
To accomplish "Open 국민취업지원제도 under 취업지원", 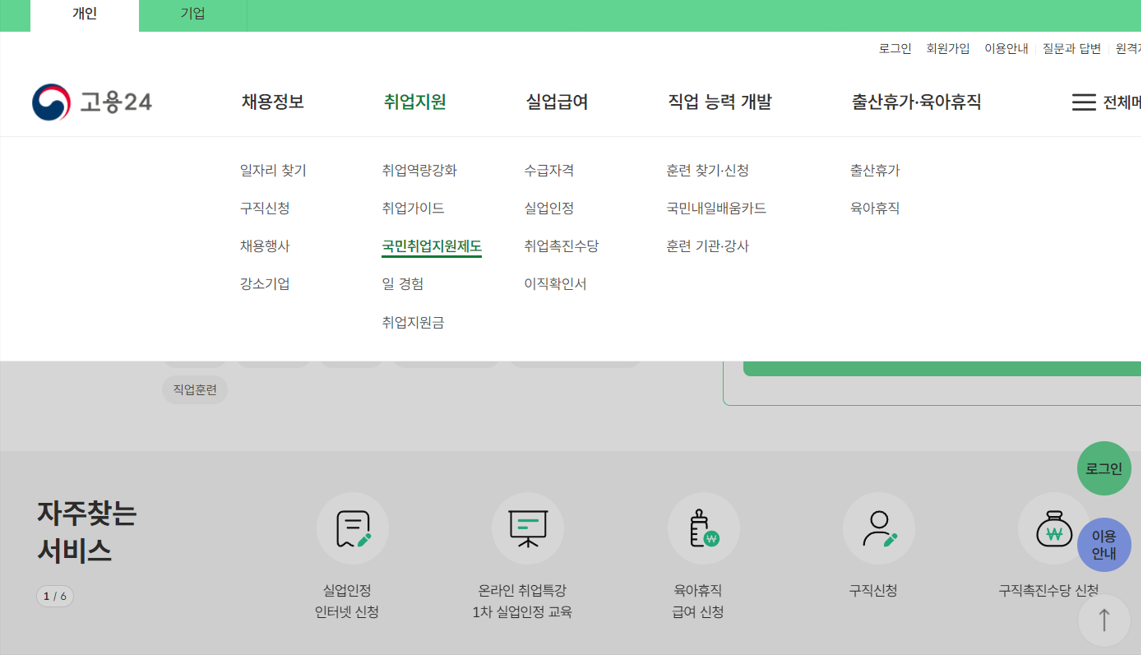I will (432, 245).
